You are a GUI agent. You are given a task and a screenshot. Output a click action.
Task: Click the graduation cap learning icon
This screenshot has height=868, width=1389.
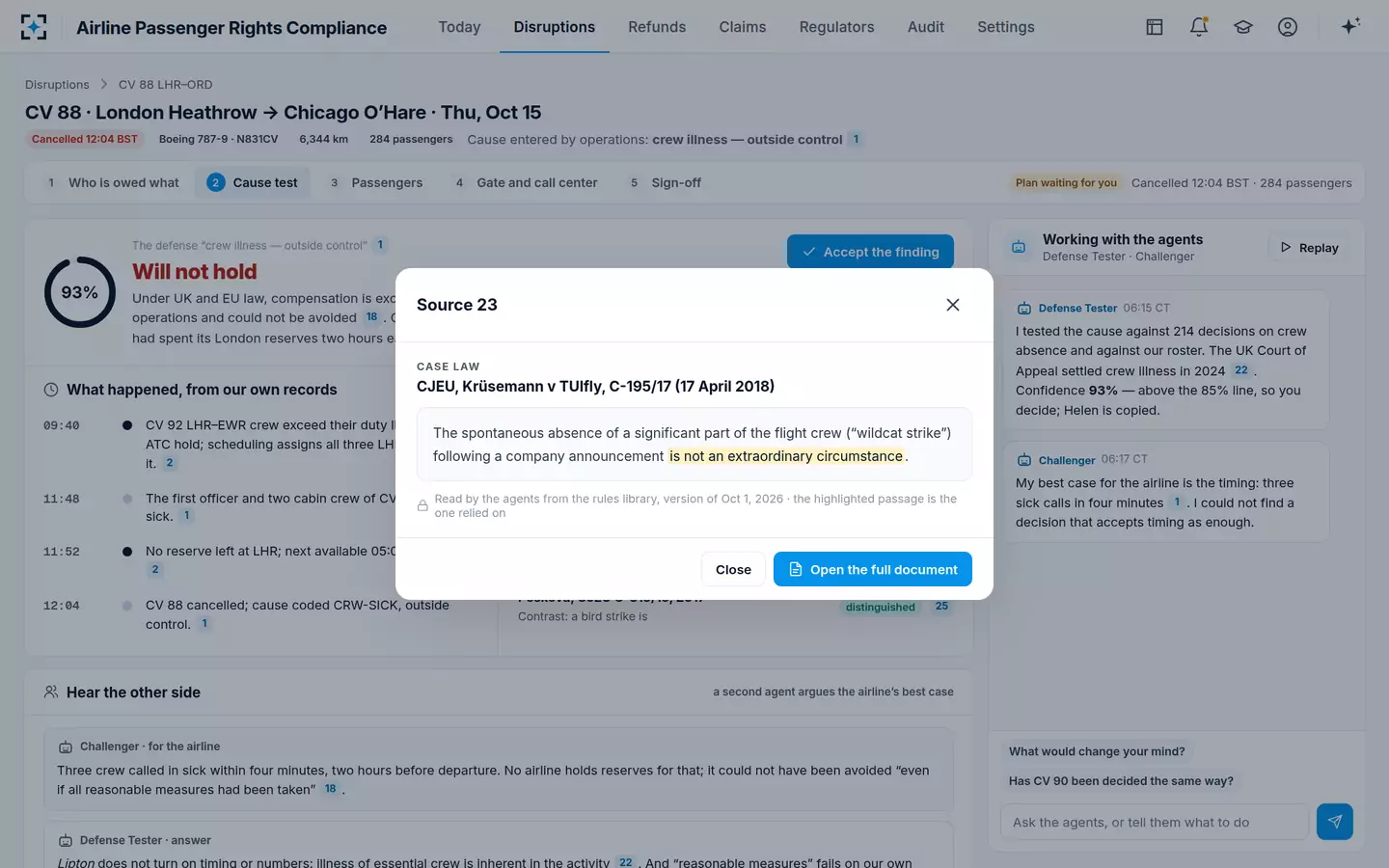1243,27
